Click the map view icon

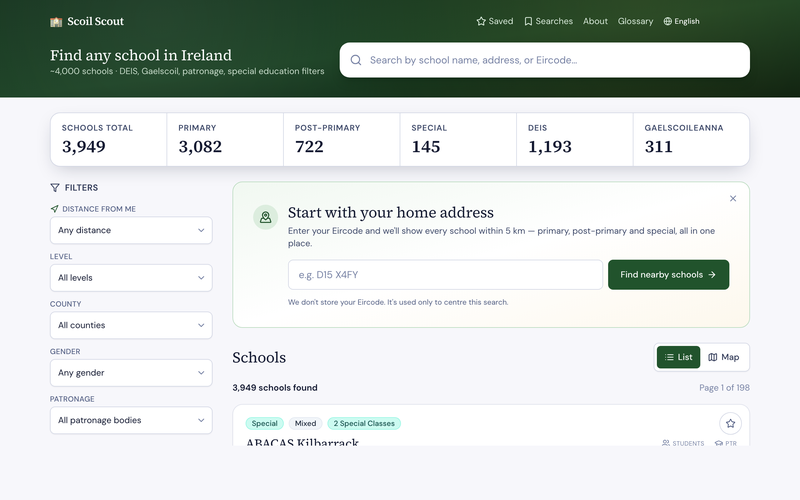click(x=712, y=357)
